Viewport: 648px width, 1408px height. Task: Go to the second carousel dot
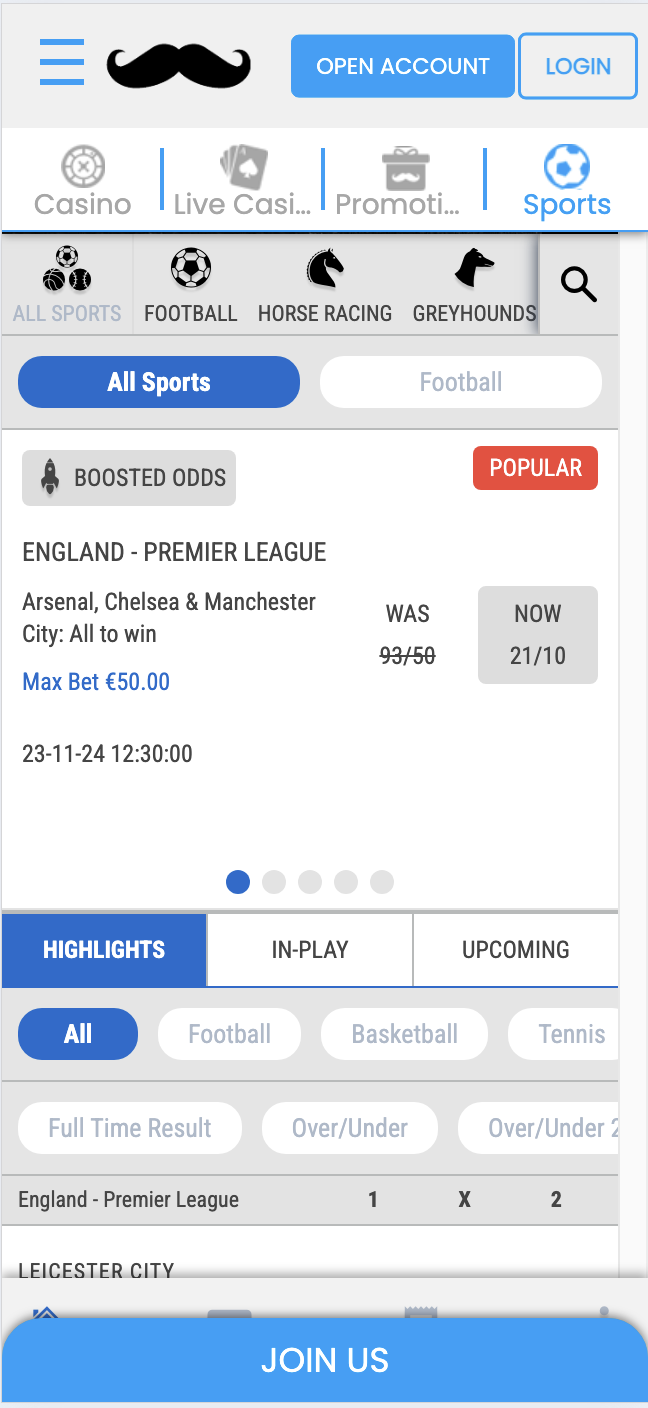pos(274,882)
